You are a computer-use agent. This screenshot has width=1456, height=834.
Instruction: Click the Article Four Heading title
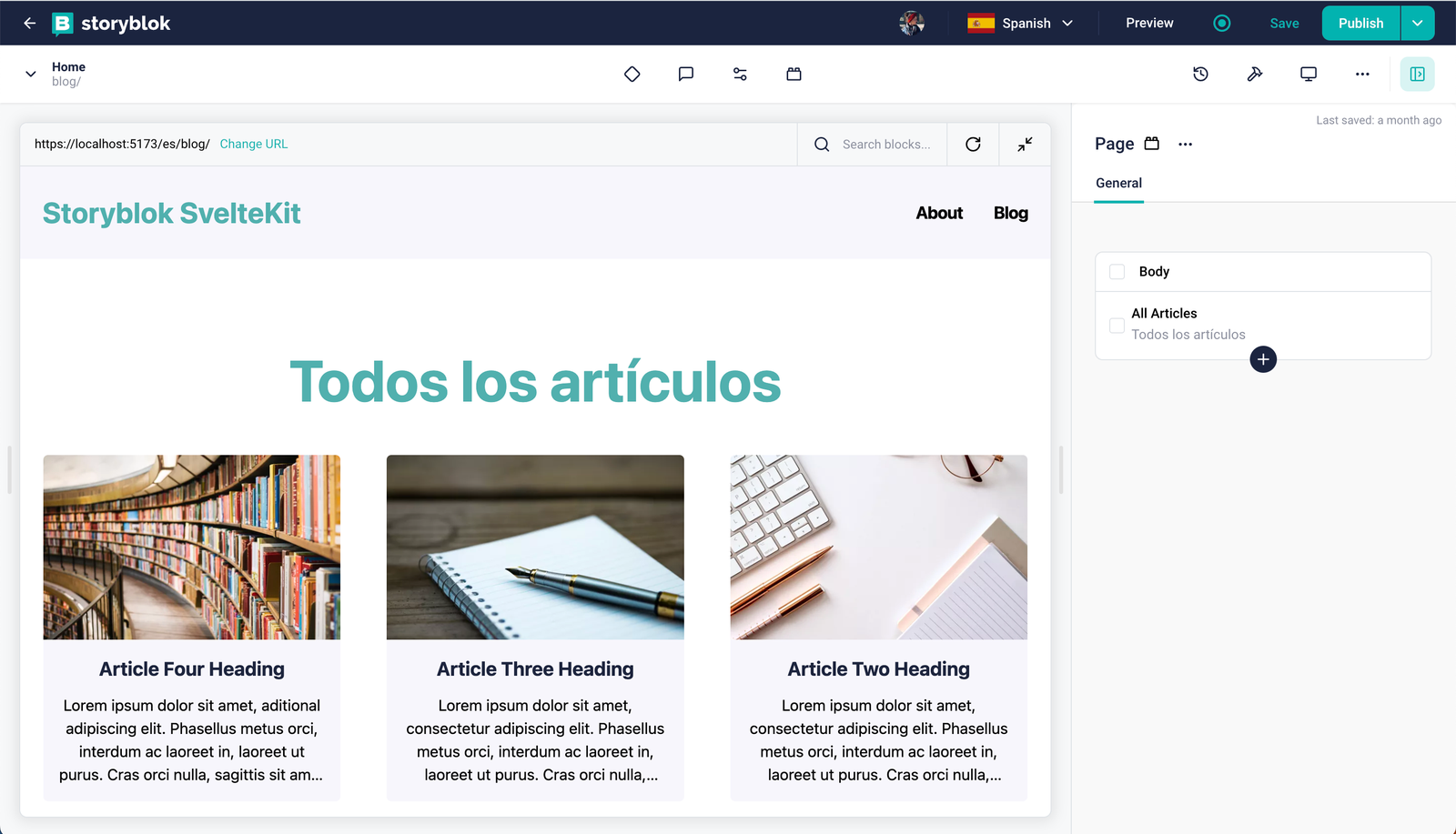click(192, 669)
